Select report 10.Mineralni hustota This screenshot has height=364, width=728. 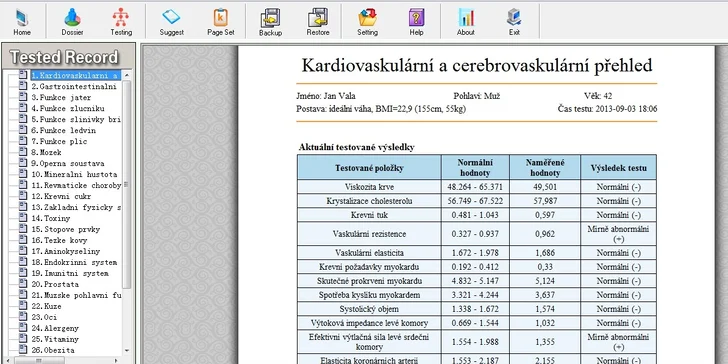pos(74,175)
